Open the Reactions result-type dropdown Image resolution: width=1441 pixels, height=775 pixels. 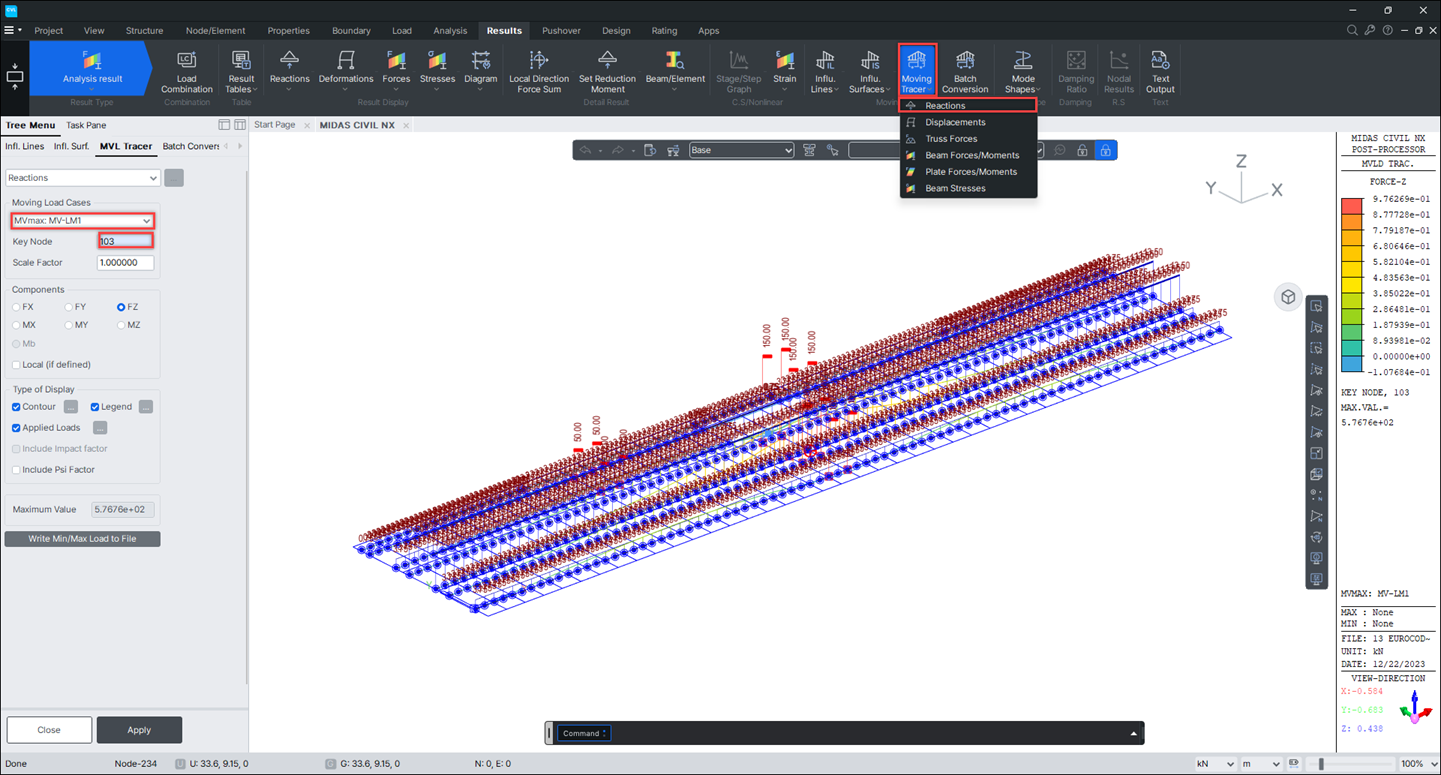(82, 178)
